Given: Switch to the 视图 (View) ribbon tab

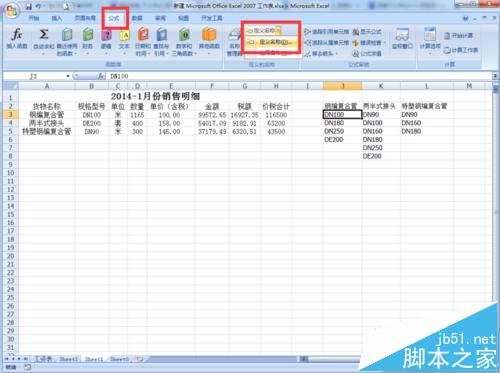Looking at the screenshot, I should pos(183,18).
